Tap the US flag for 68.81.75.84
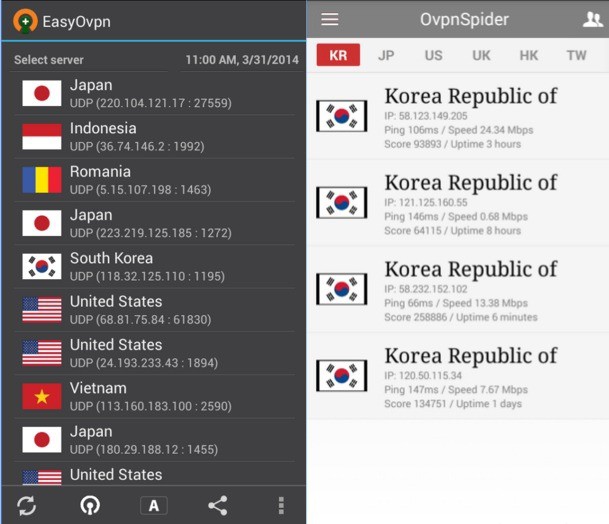The width and height of the screenshot is (609, 524). [42, 310]
